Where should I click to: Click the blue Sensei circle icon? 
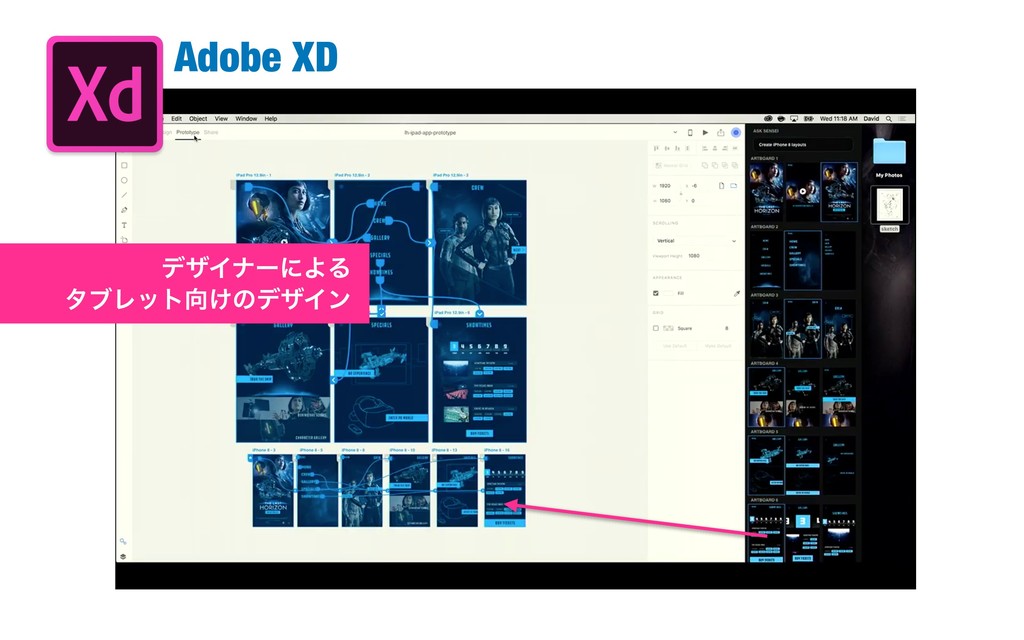pos(736,133)
